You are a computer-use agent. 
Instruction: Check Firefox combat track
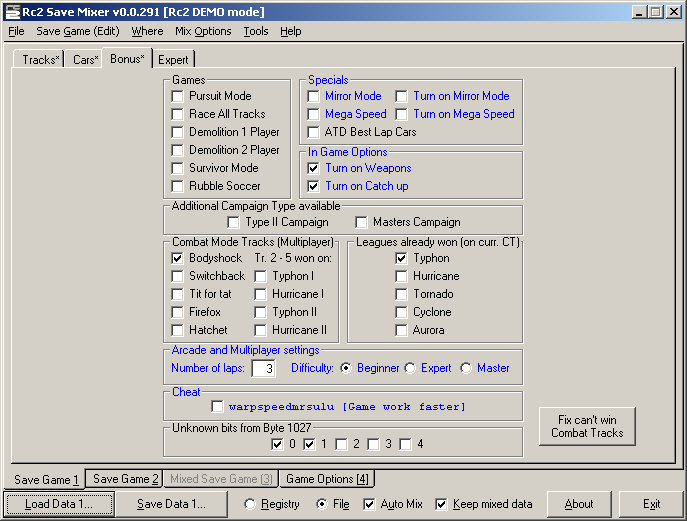tap(177, 312)
